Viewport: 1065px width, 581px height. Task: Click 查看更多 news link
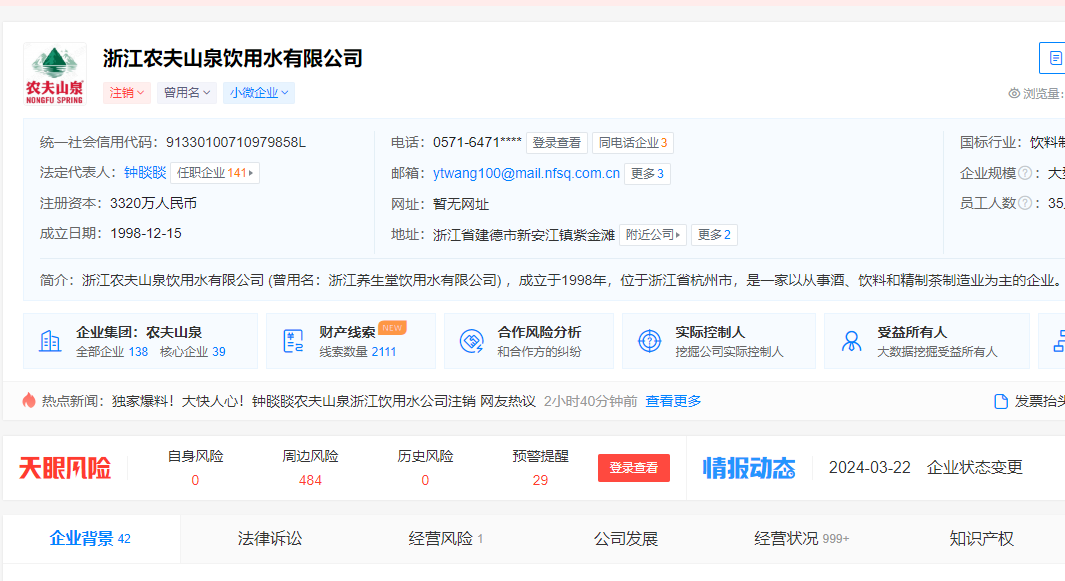click(673, 401)
